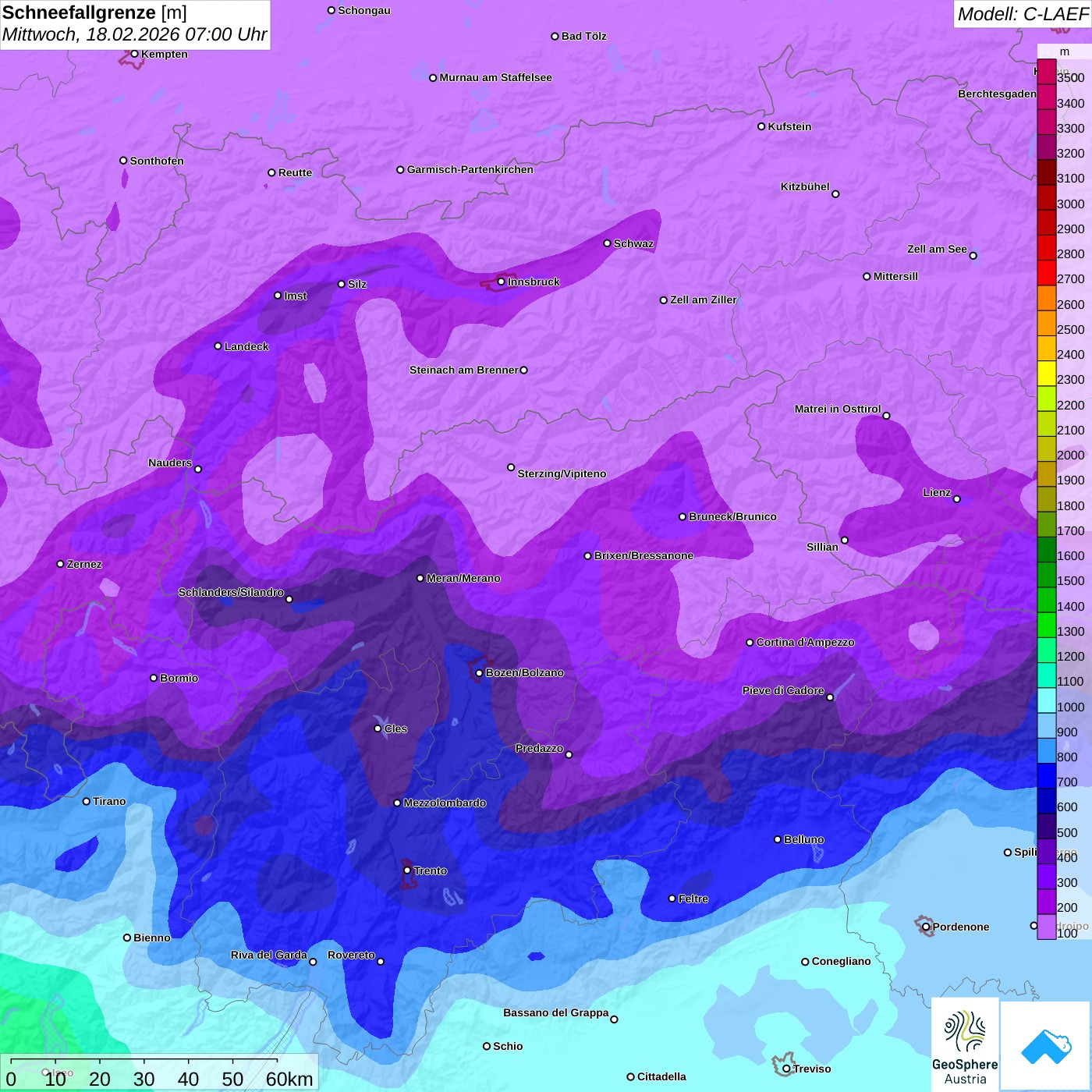Click the Trento city marker
The image size is (1092, 1092).
point(407,870)
